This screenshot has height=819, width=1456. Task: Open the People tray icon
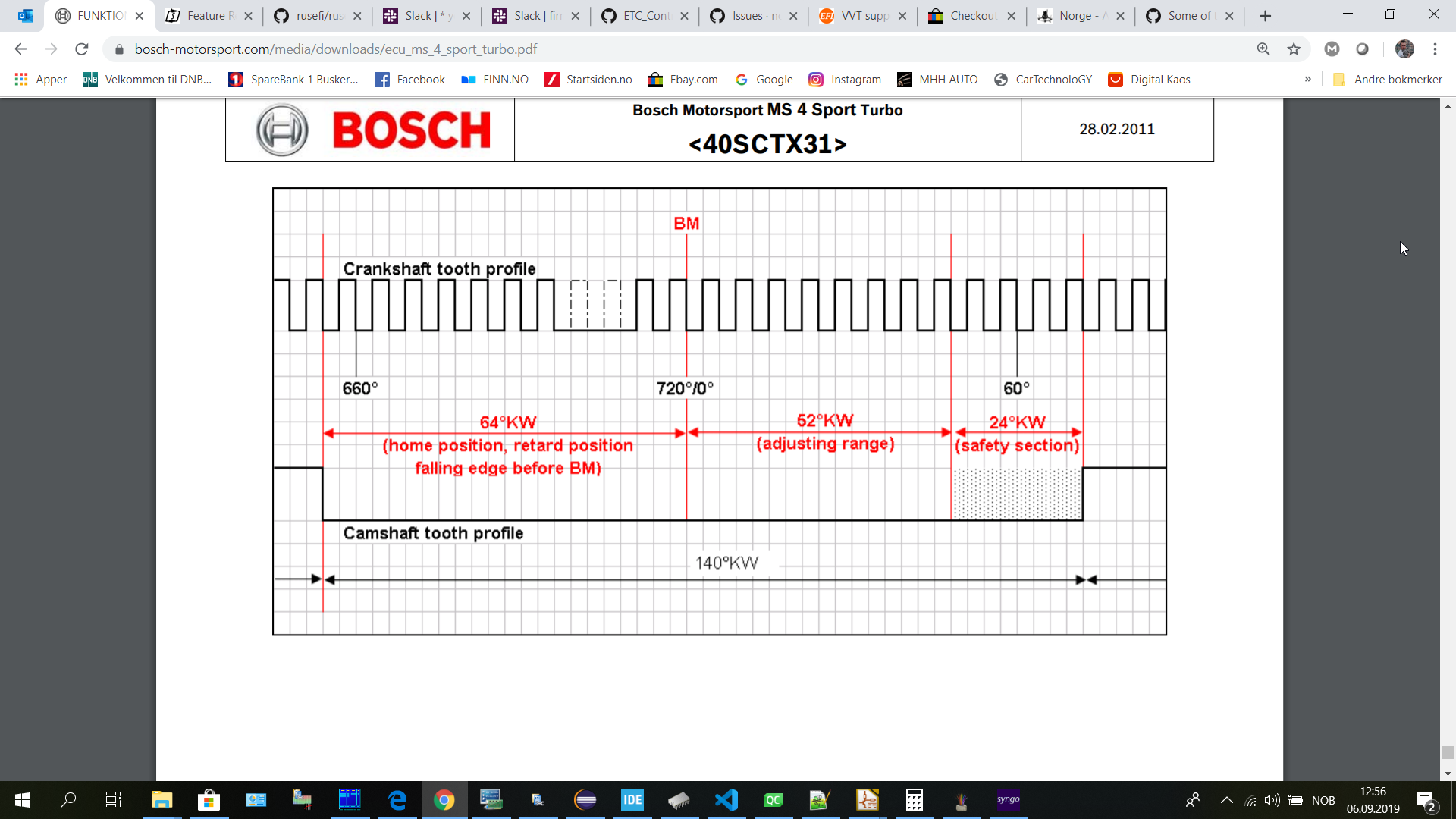(x=1193, y=800)
